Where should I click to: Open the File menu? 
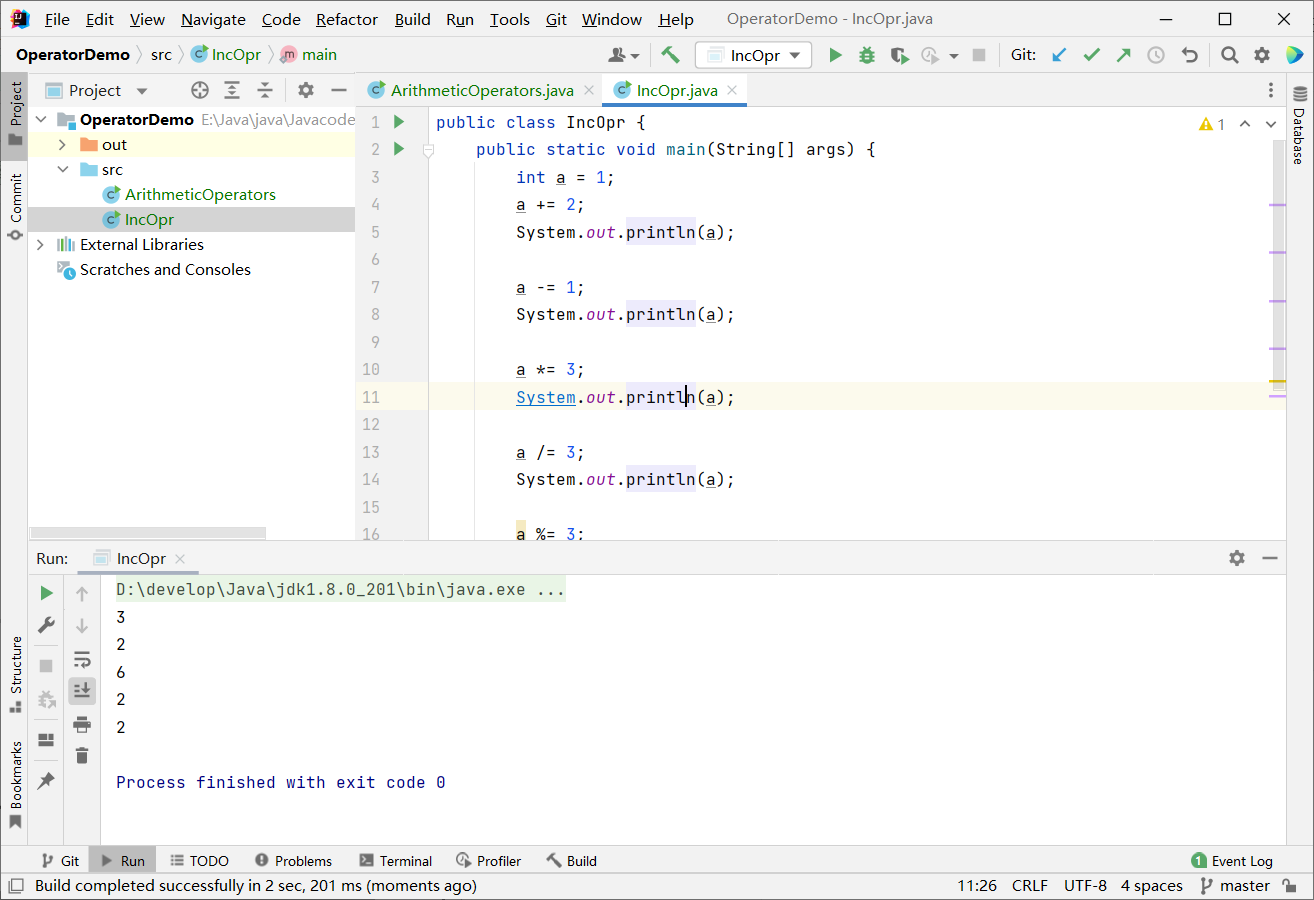click(57, 19)
